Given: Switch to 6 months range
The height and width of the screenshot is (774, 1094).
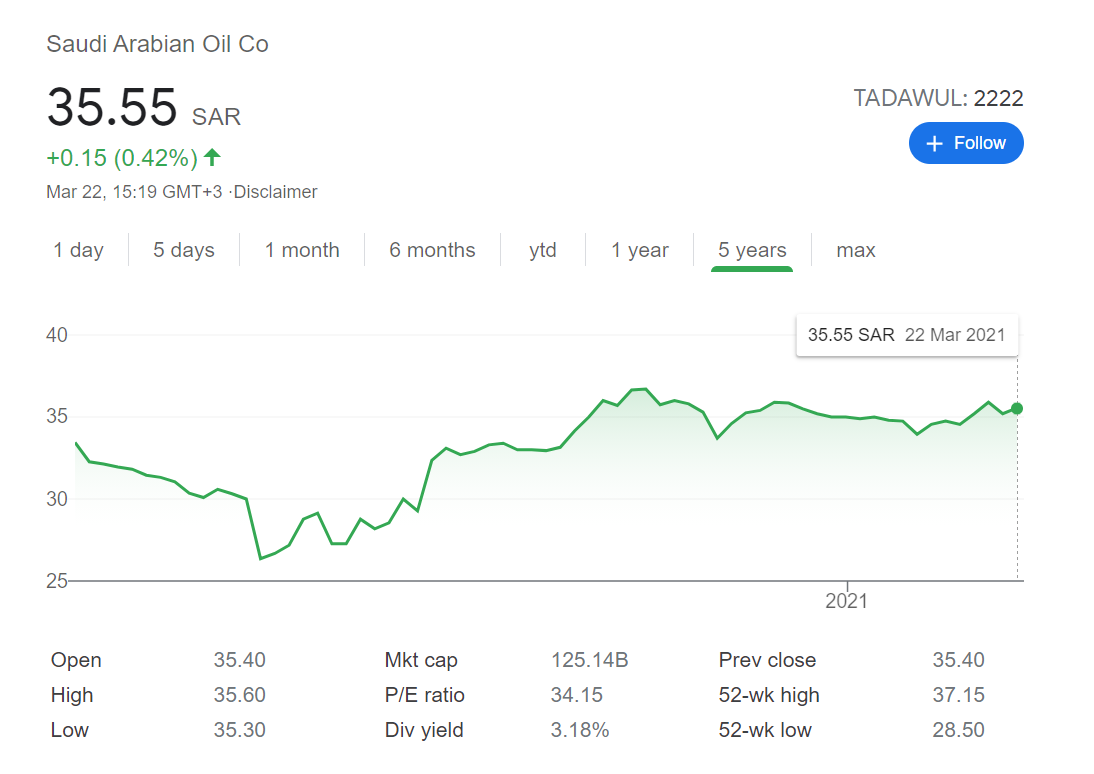Looking at the screenshot, I should 432,250.
